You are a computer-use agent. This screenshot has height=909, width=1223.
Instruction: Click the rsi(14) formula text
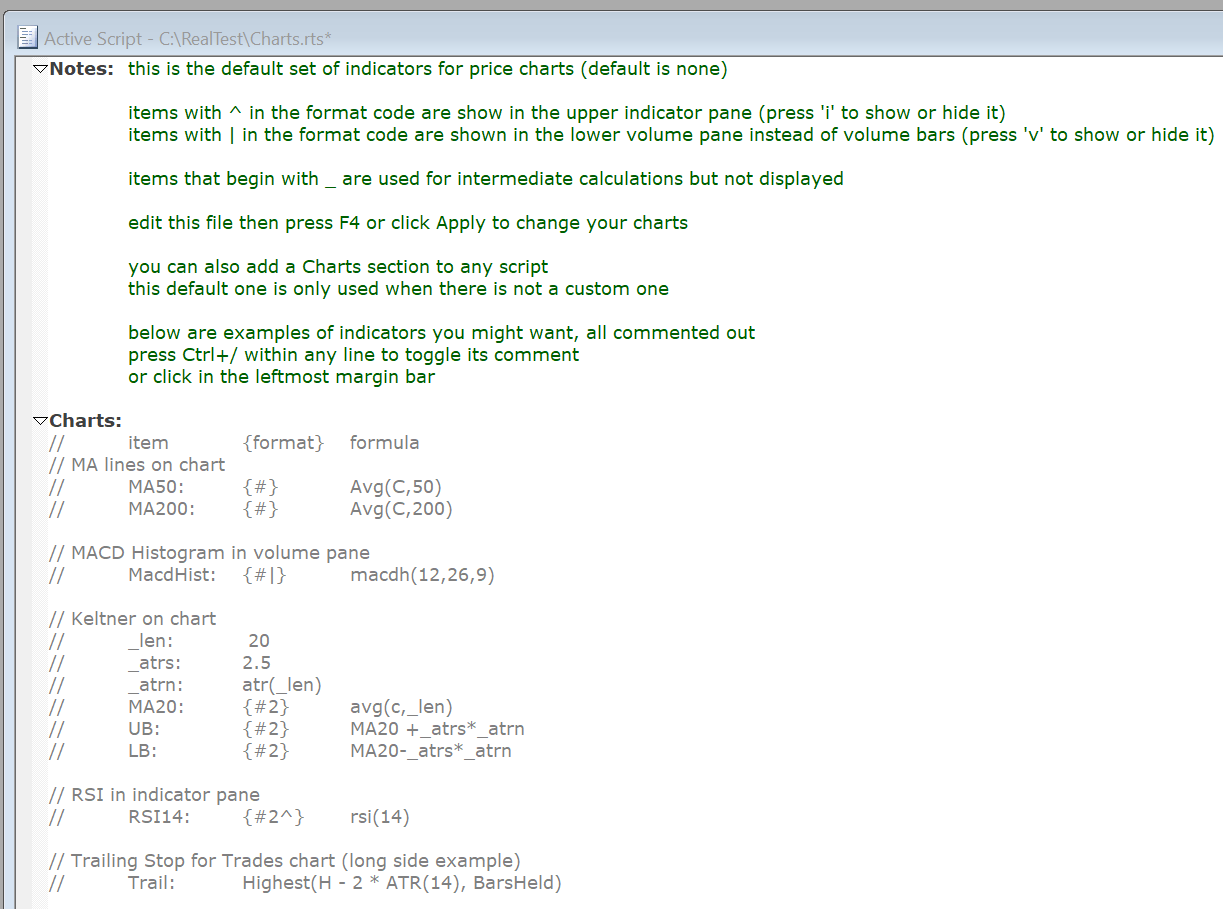coord(379,817)
